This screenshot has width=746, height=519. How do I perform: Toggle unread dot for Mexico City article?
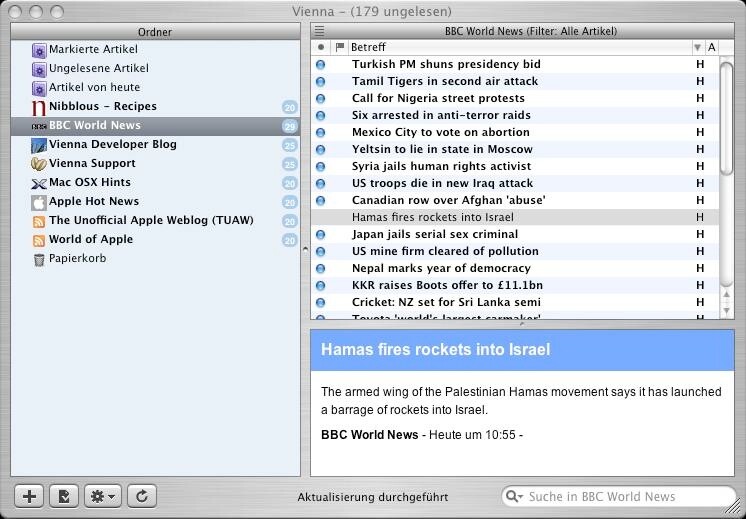pos(321,132)
